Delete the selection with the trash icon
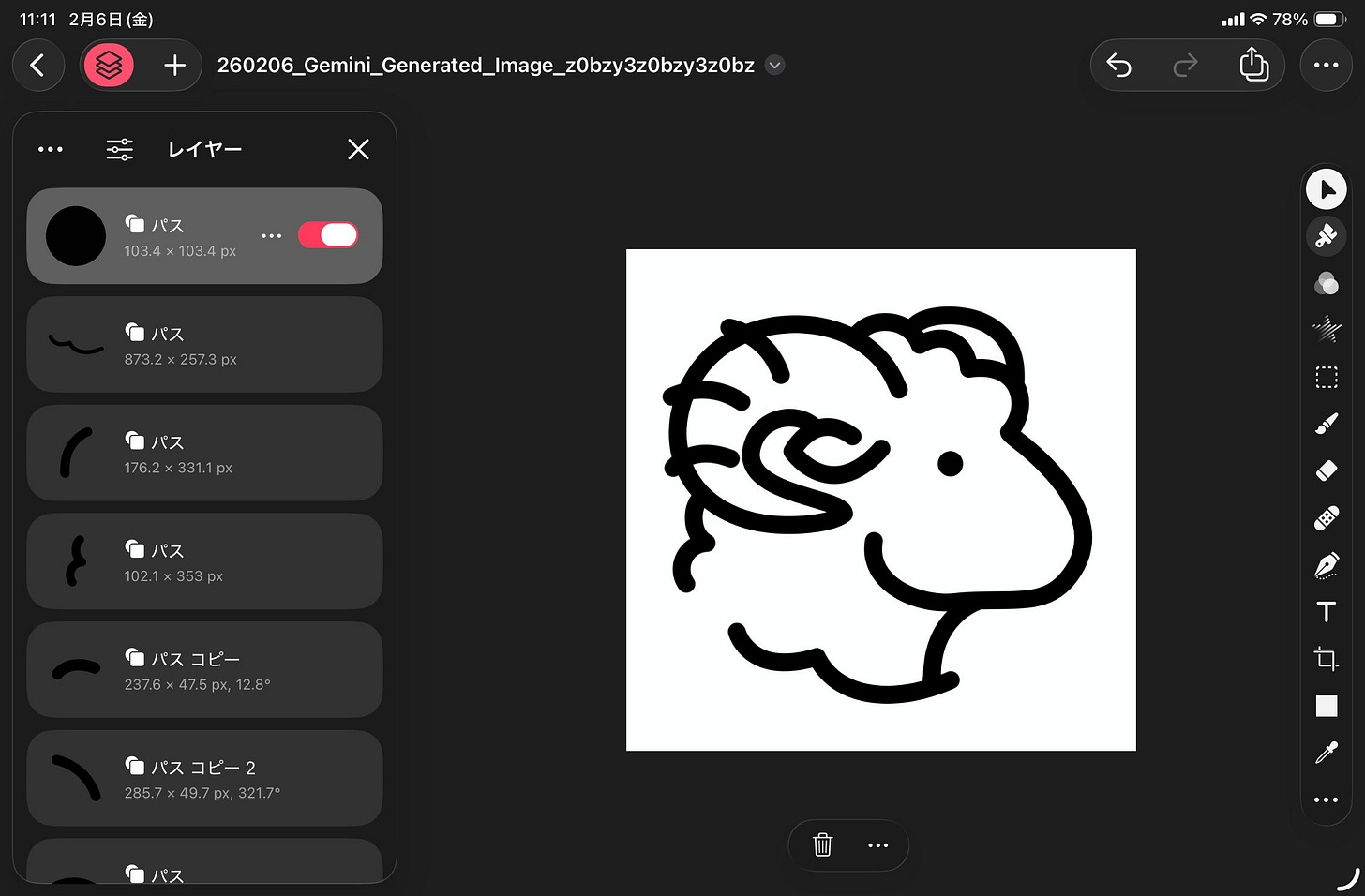Viewport: 1365px width, 896px height. pos(822,844)
